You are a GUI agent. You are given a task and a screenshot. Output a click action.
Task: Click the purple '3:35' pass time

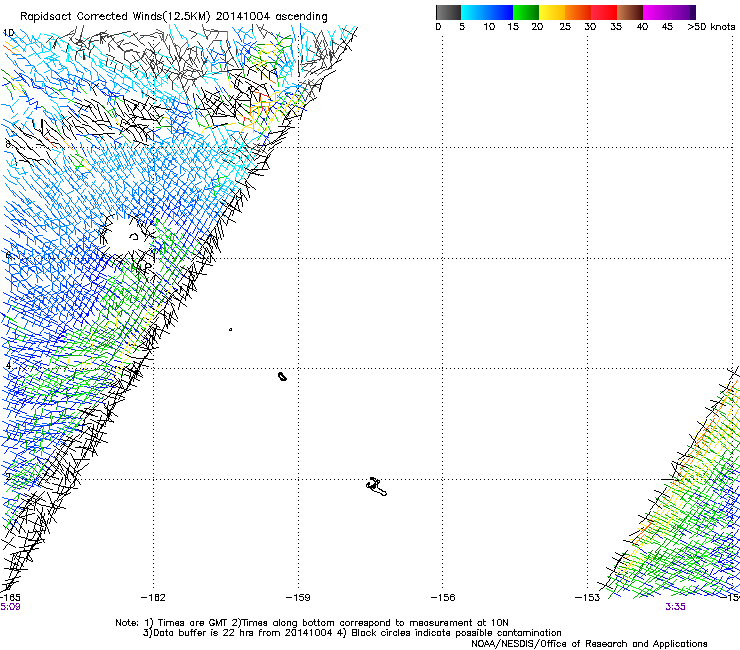click(x=675, y=607)
